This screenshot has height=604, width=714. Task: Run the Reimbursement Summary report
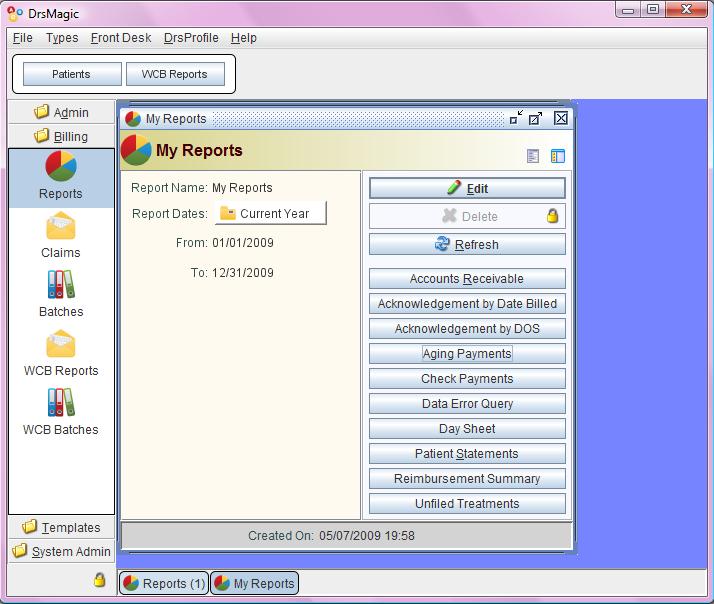pos(467,479)
